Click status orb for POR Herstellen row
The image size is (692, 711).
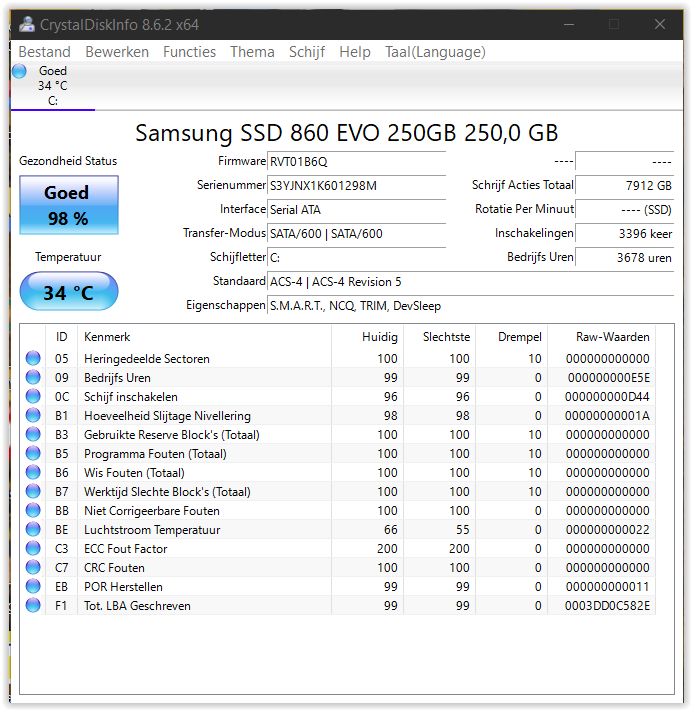click(33, 586)
